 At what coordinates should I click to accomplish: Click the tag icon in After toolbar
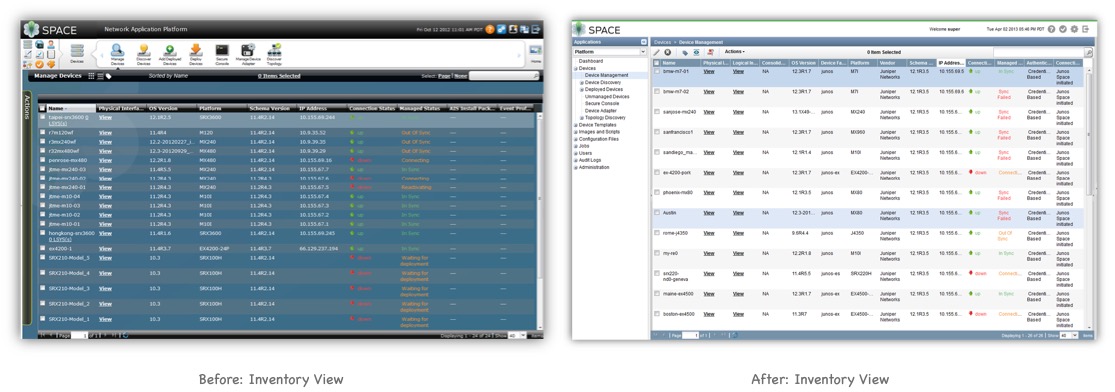(685, 52)
